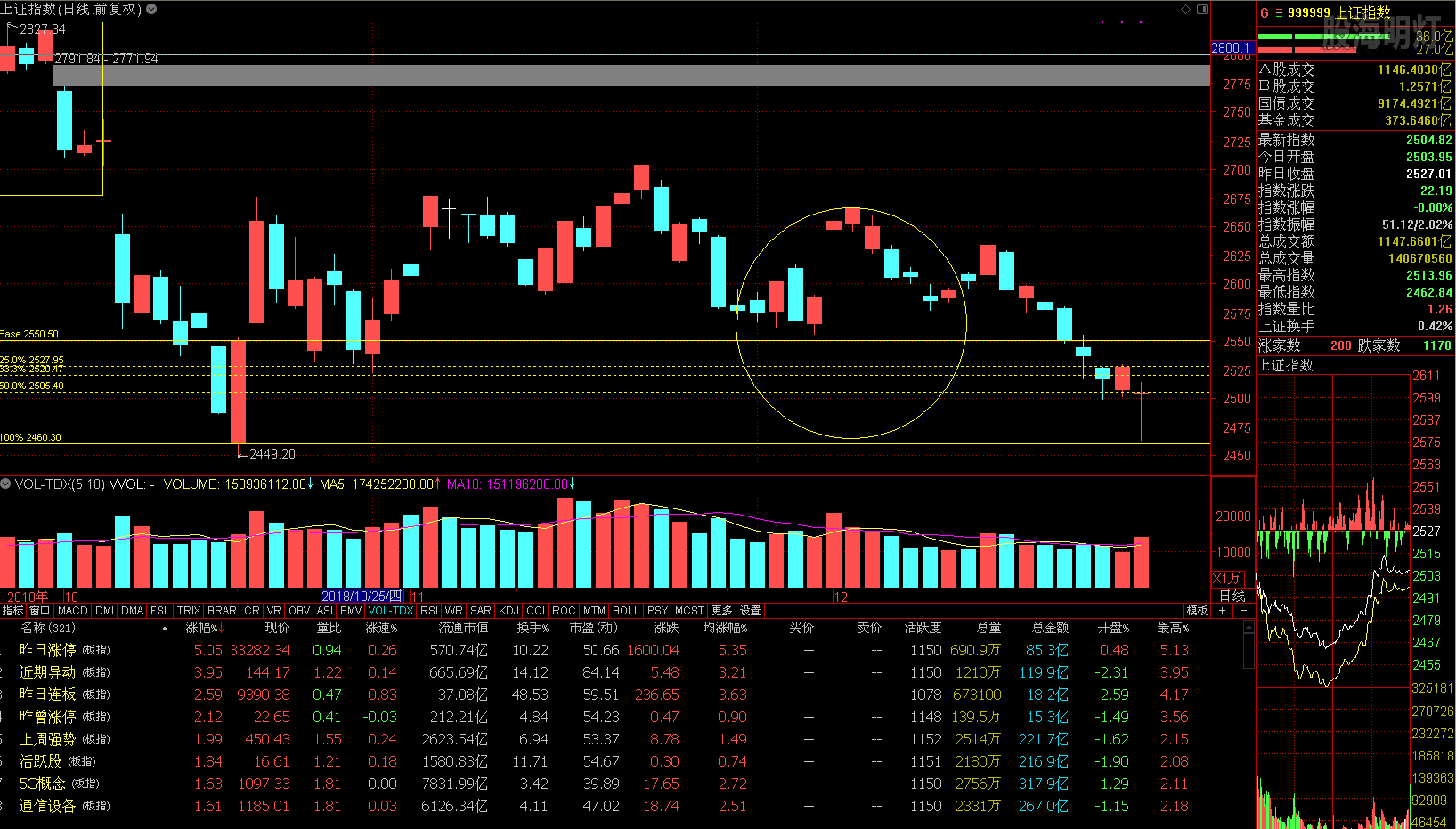Switch to the VR indicator

[273, 611]
